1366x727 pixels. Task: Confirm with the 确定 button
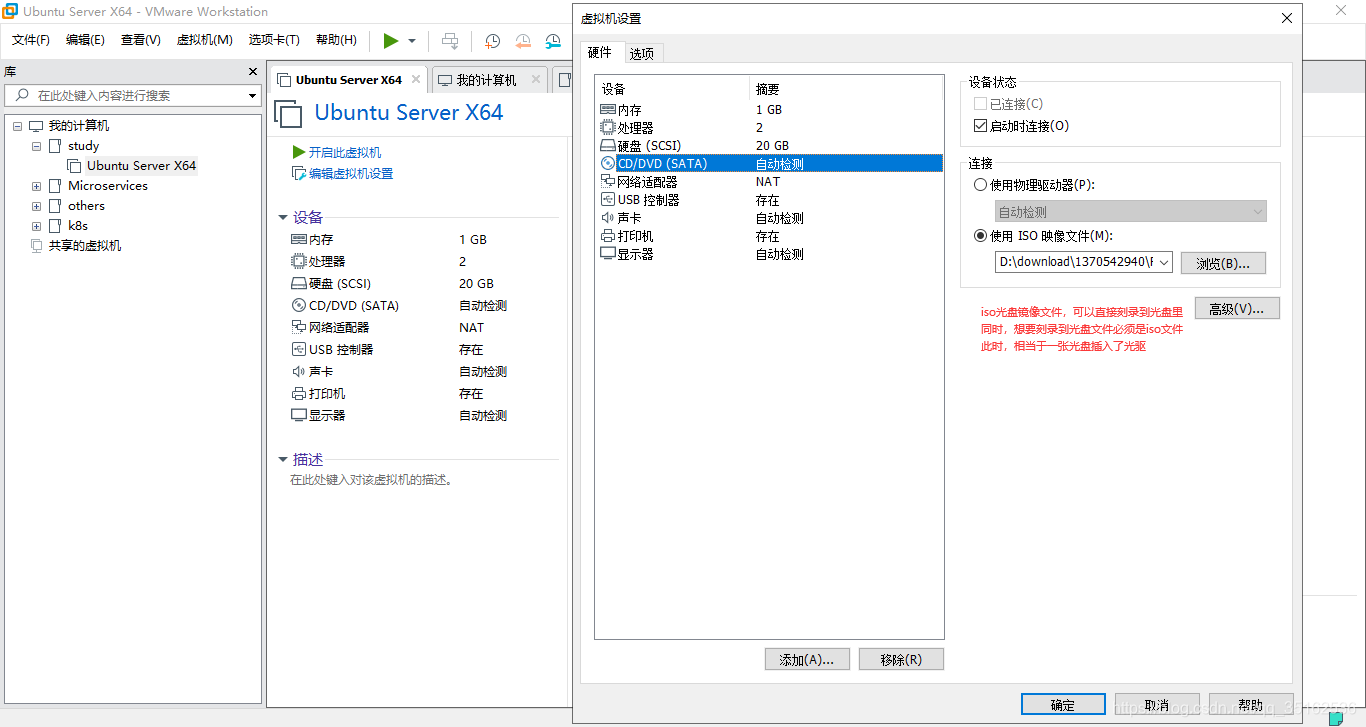[1063, 705]
